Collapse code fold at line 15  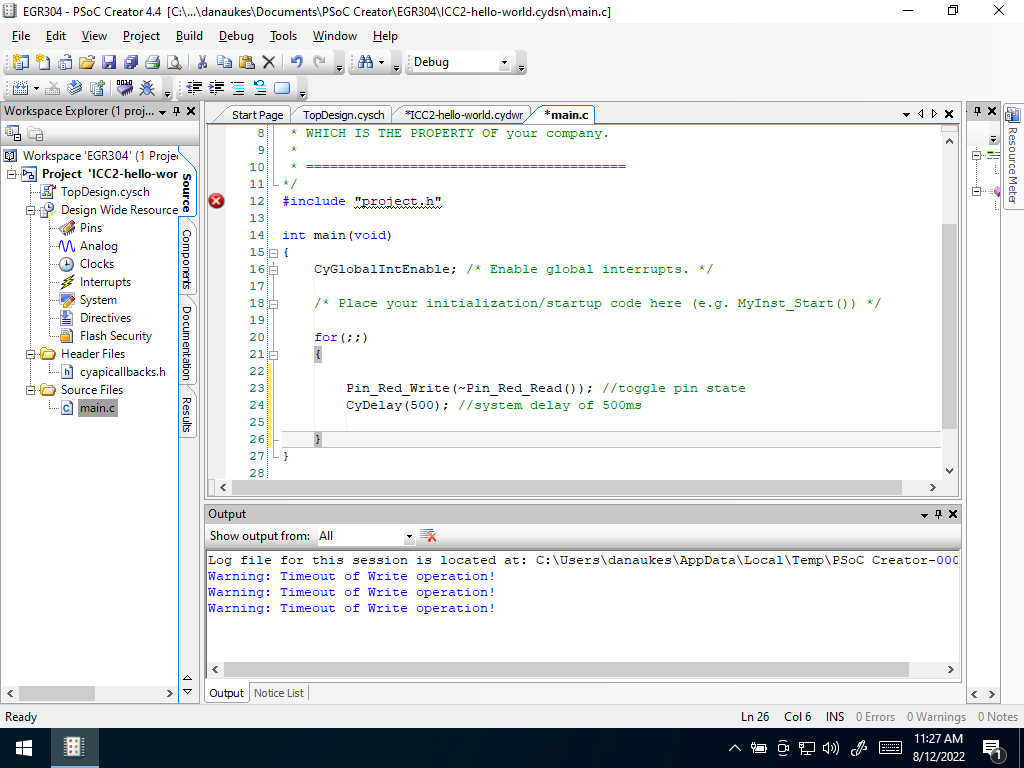(x=274, y=253)
